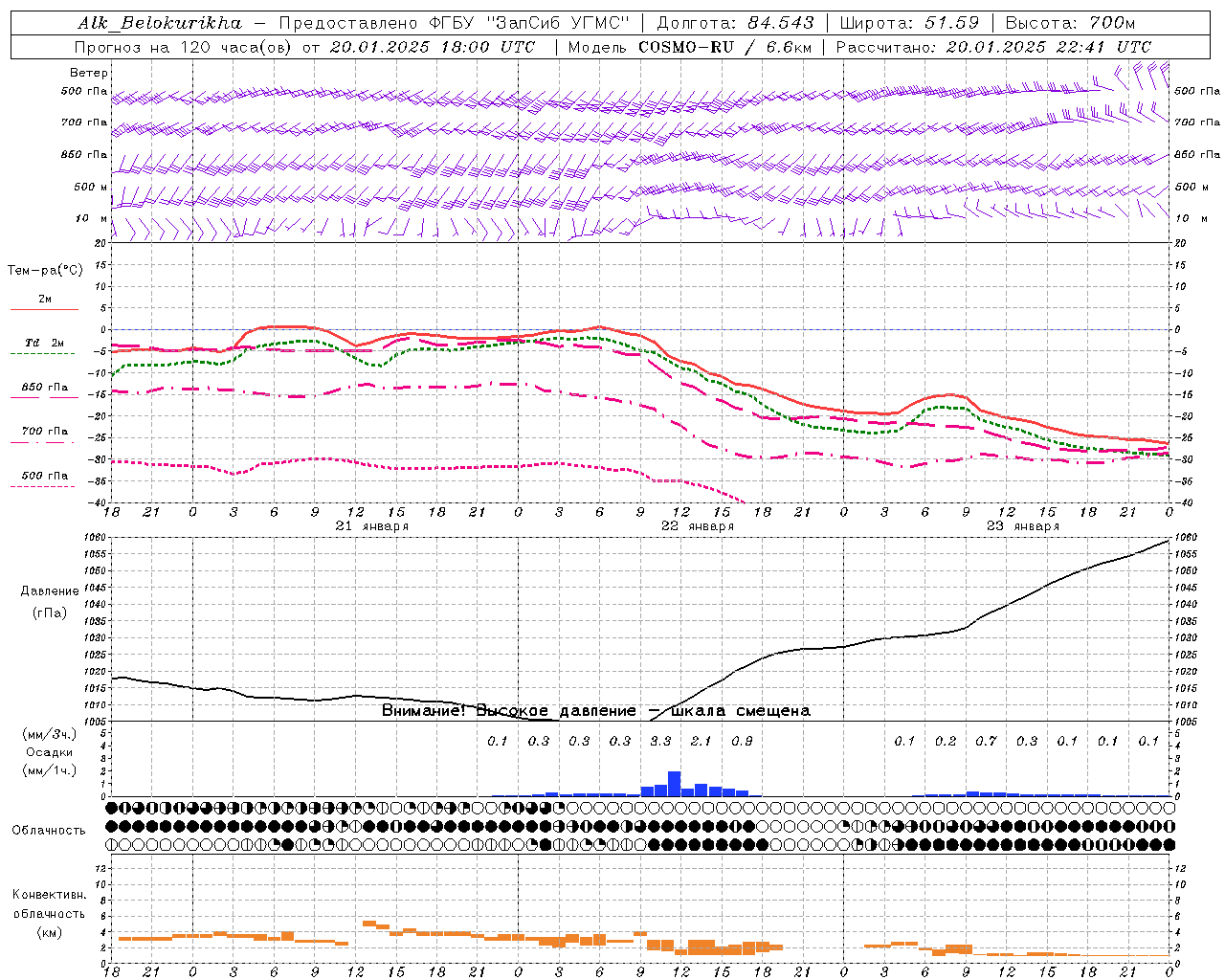
Task: Click the 0.7 precipitation amount
Action: (x=986, y=742)
